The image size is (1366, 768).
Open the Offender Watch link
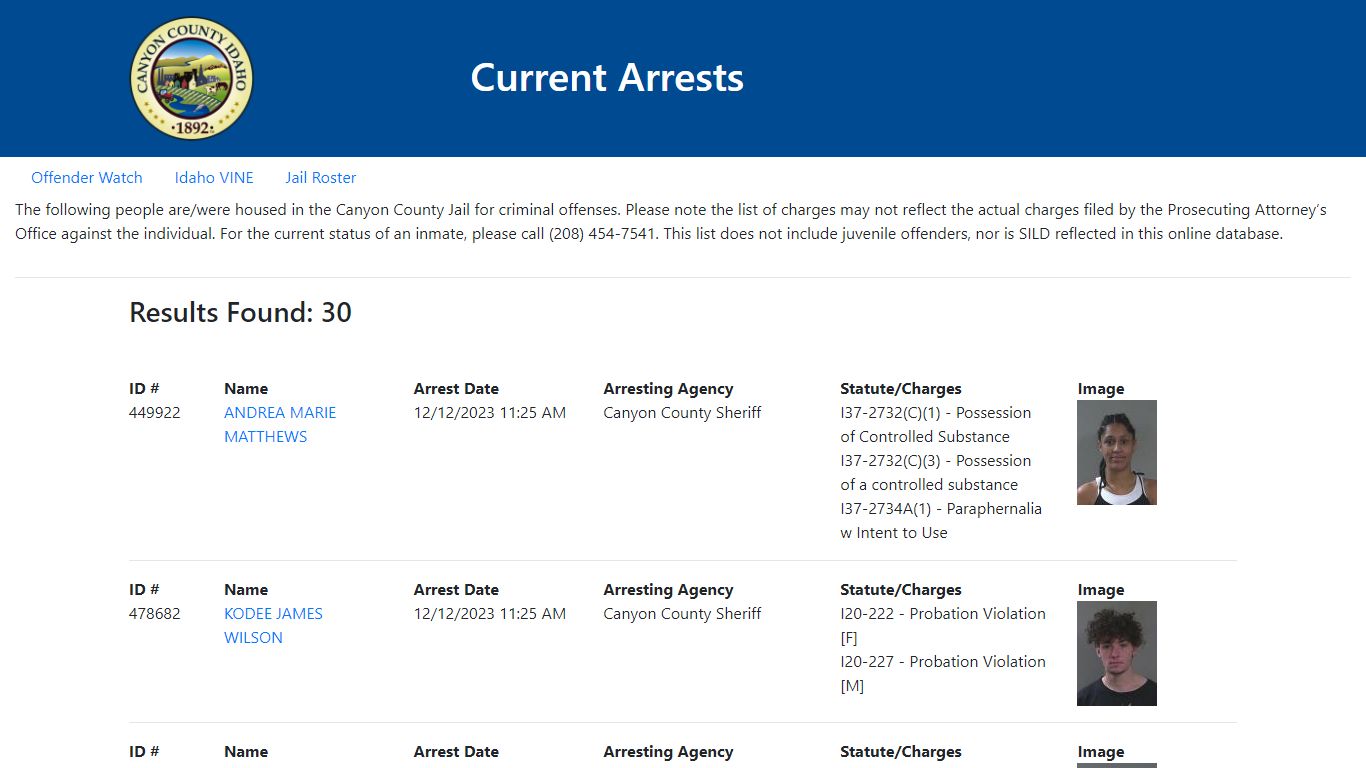coord(87,178)
